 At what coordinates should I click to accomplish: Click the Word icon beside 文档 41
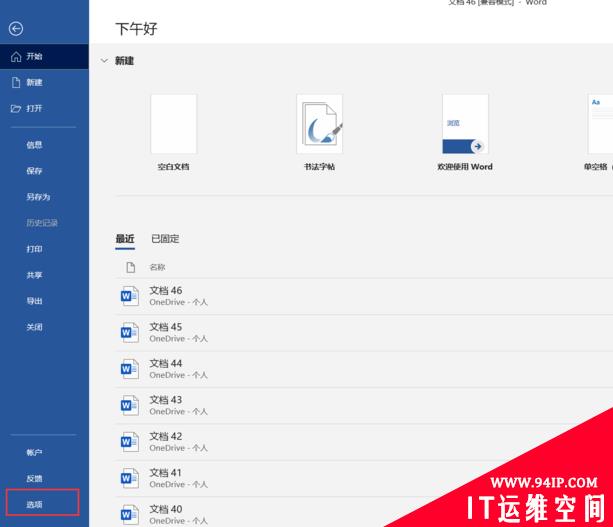(129, 478)
